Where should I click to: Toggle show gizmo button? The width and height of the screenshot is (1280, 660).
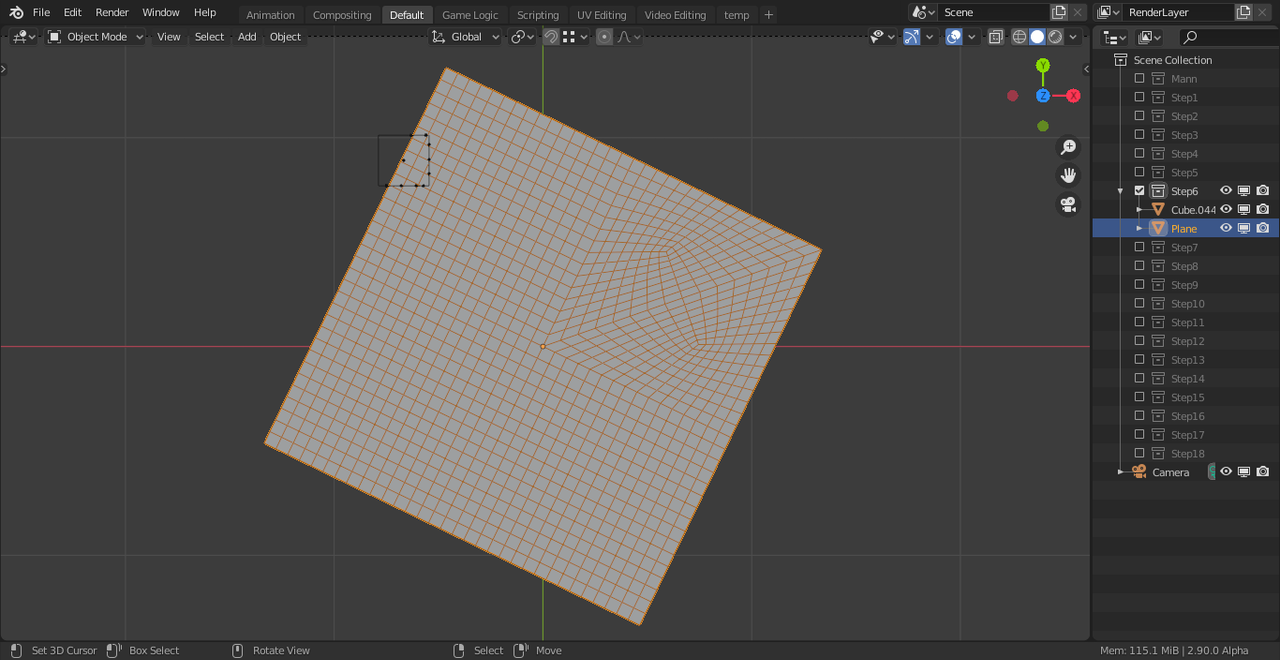[x=912, y=37]
